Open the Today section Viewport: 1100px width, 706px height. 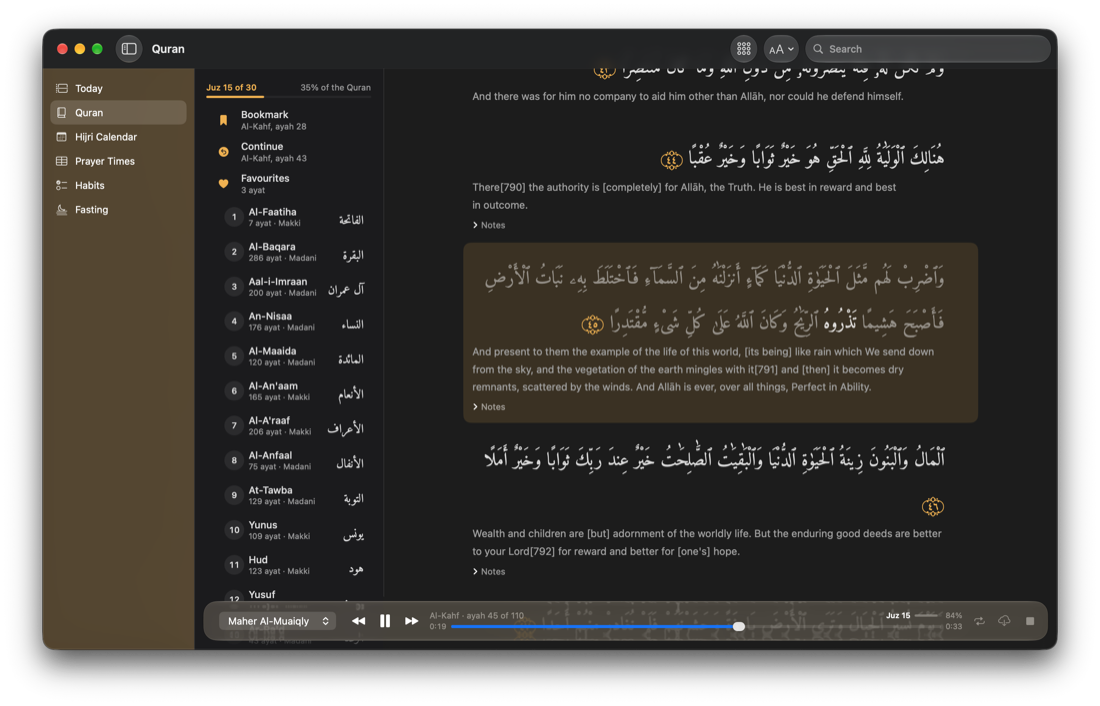118,88
